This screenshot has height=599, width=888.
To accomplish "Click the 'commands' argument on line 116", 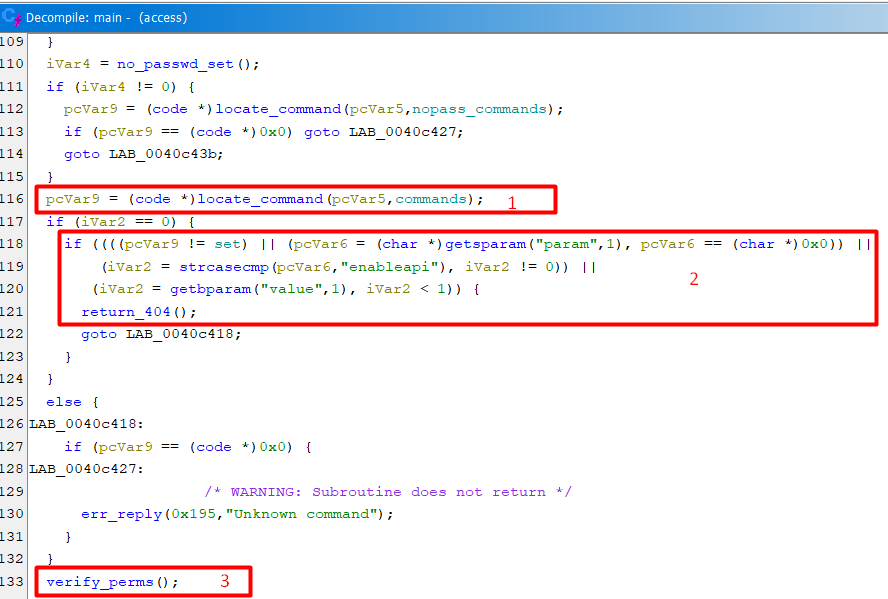I will (431, 199).
